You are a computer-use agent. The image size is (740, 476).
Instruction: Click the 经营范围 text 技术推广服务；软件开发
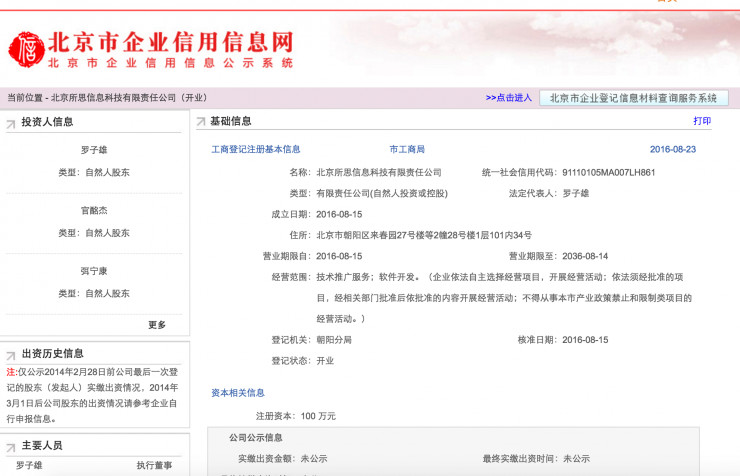[x=368, y=277]
